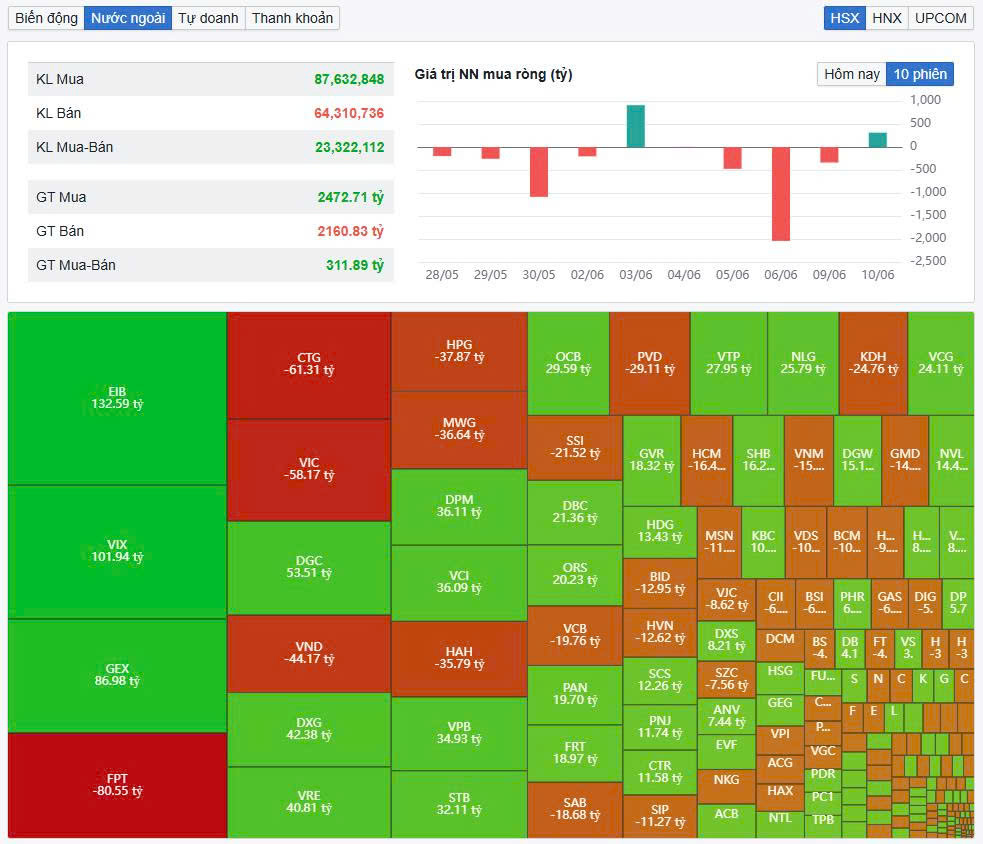
Task: Open the DPM 36.11 tỷ tile
Action: [x=460, y=507]
